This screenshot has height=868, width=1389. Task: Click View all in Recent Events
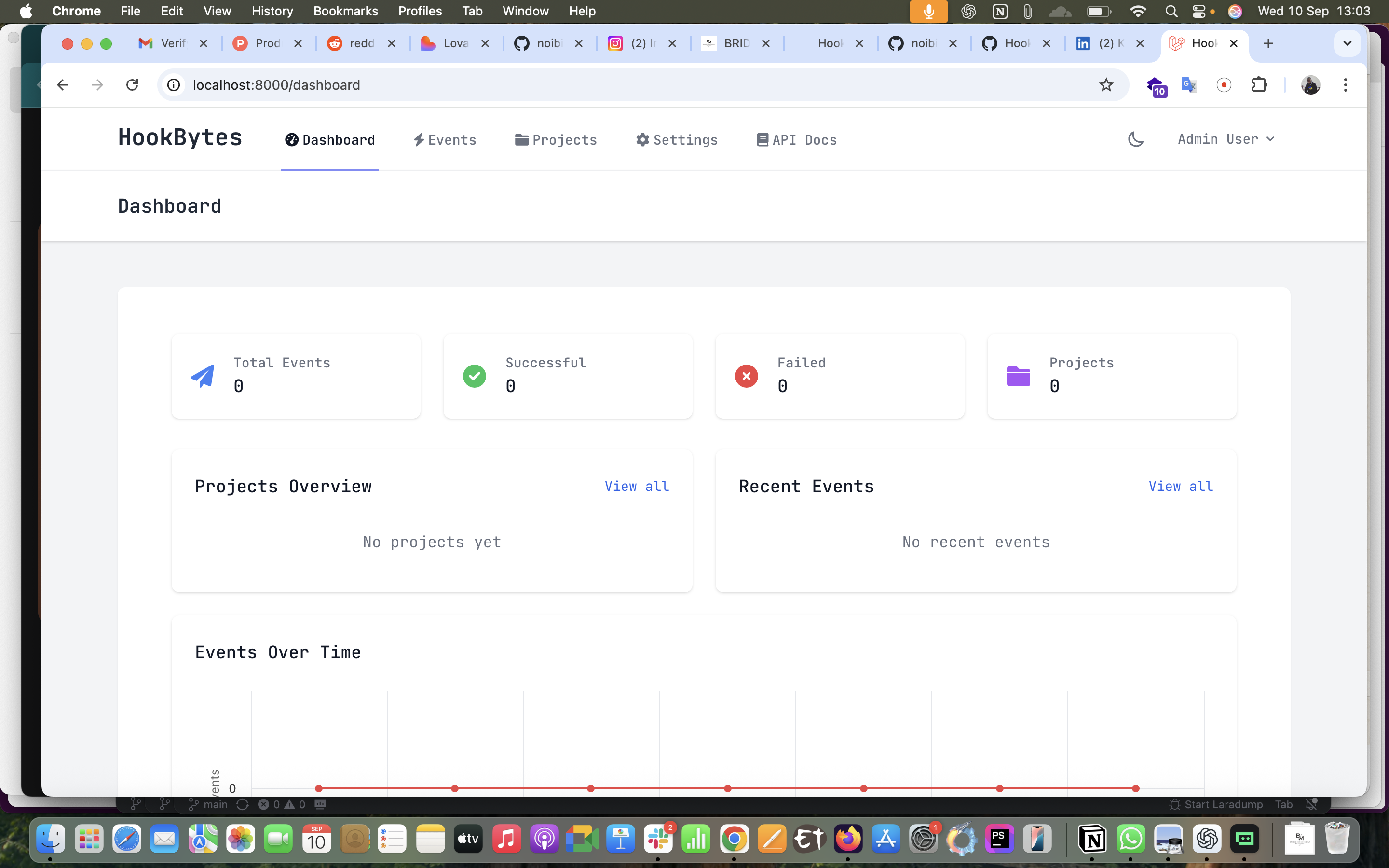click(x=1181, y=486)
